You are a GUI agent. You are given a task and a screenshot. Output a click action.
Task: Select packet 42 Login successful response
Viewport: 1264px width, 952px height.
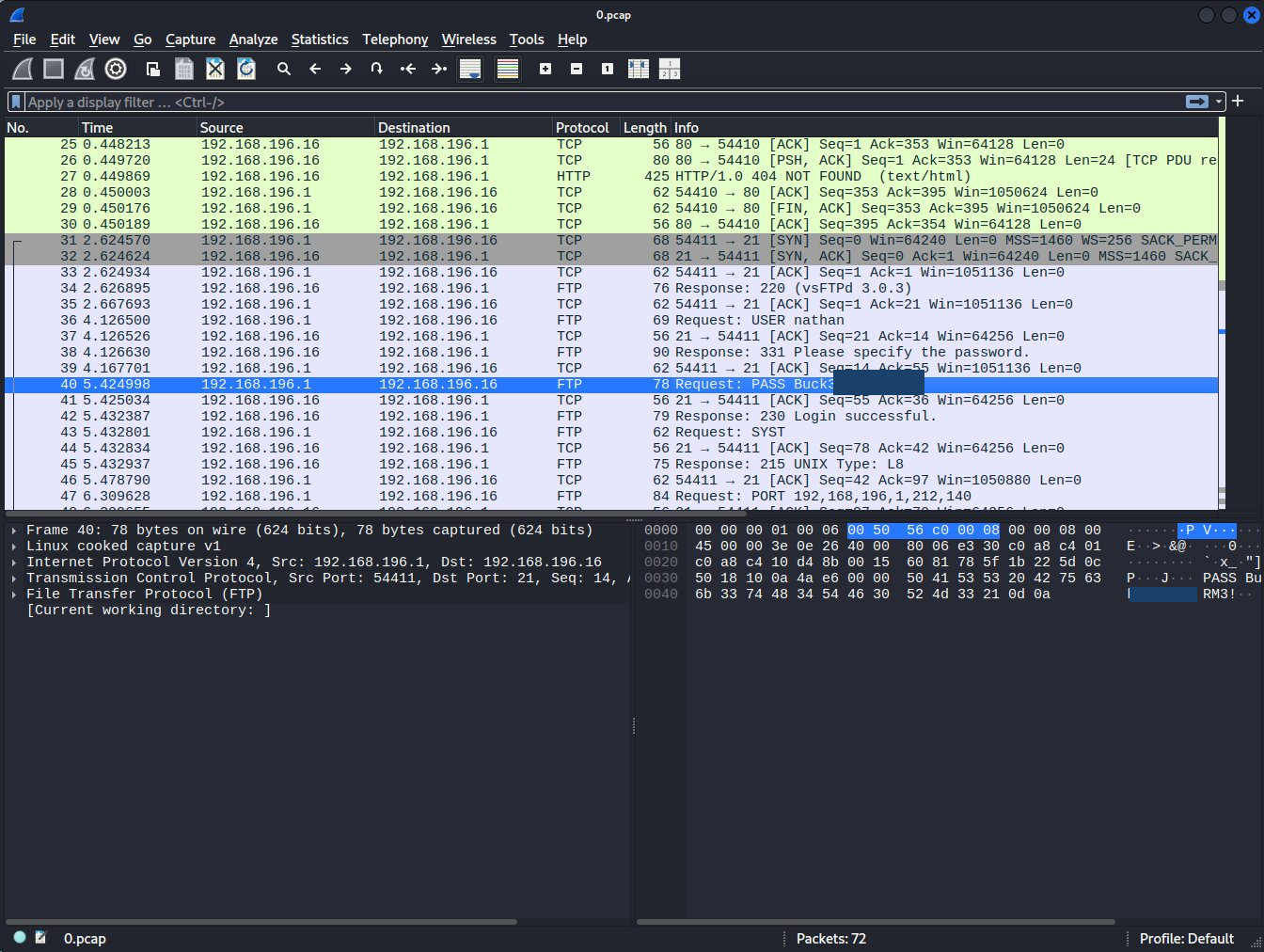pyautogui.click(x=611, y=417)
